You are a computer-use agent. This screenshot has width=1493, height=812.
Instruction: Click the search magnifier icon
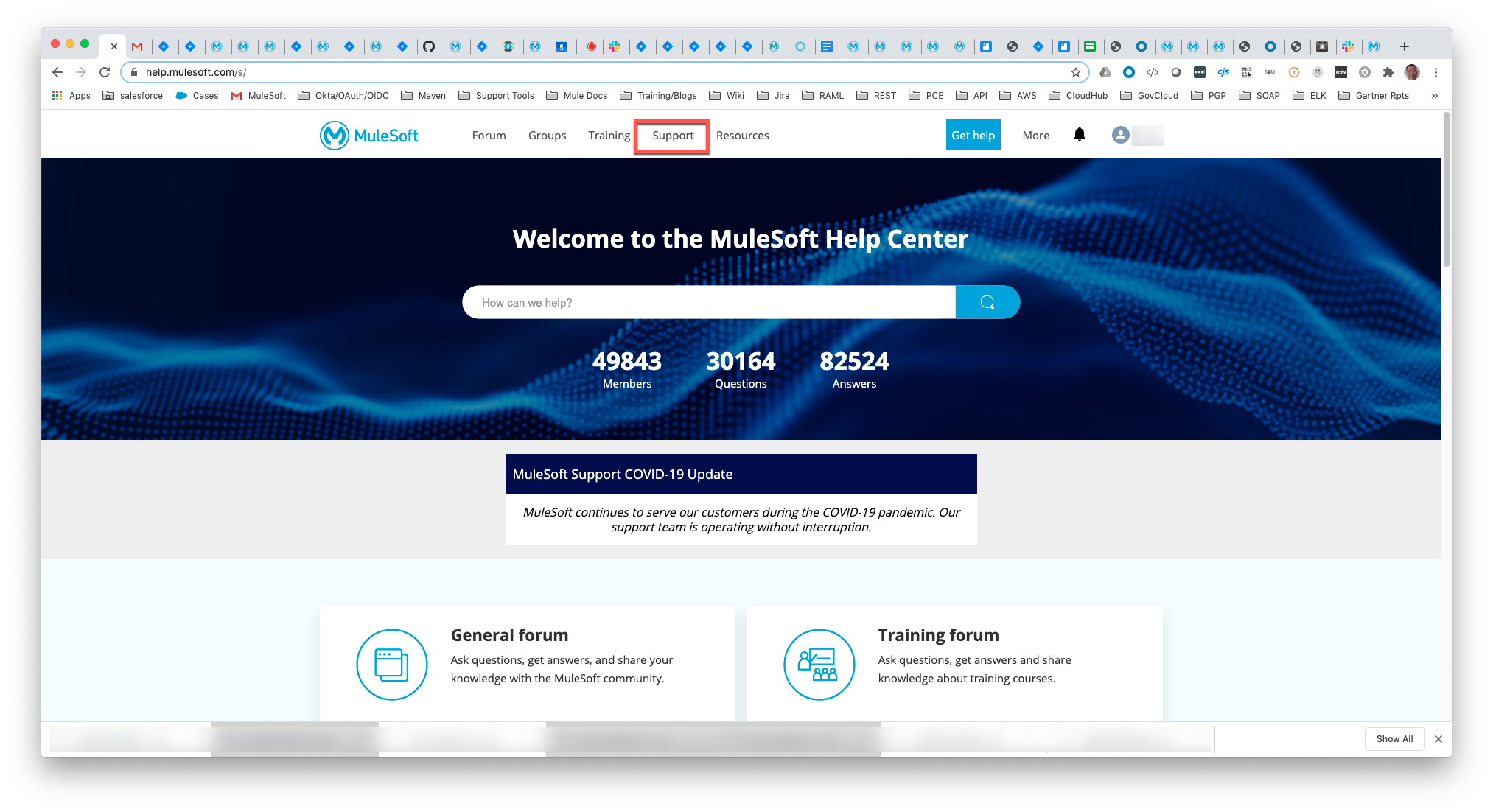(x=987, y=302)
